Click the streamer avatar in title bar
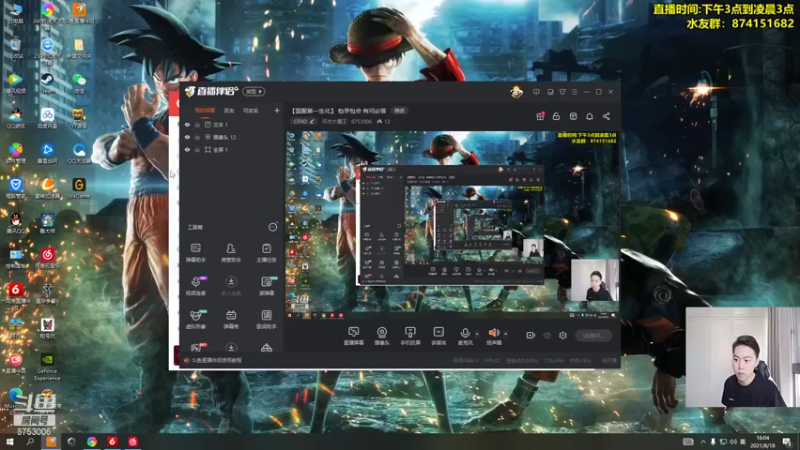Viewport: 800px width, 450px height. tap(516, 92)
